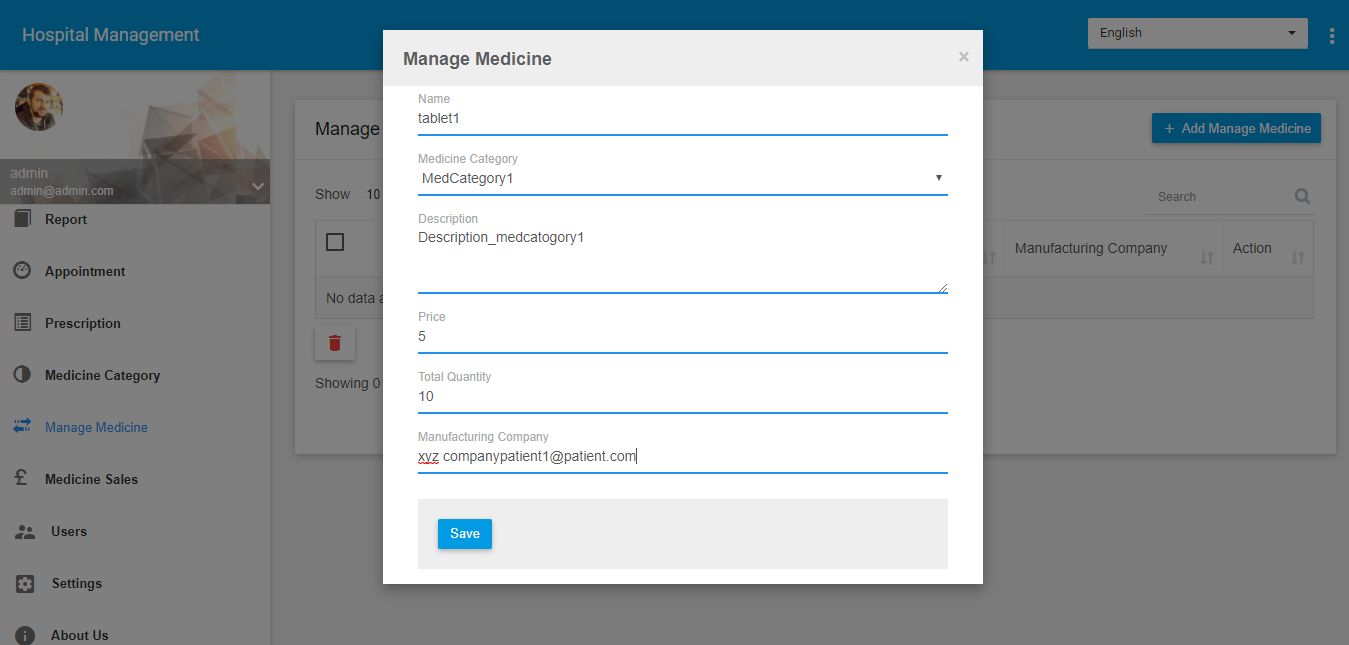
Task: Click the search magnifier icon
Action: pos(1302,196)
